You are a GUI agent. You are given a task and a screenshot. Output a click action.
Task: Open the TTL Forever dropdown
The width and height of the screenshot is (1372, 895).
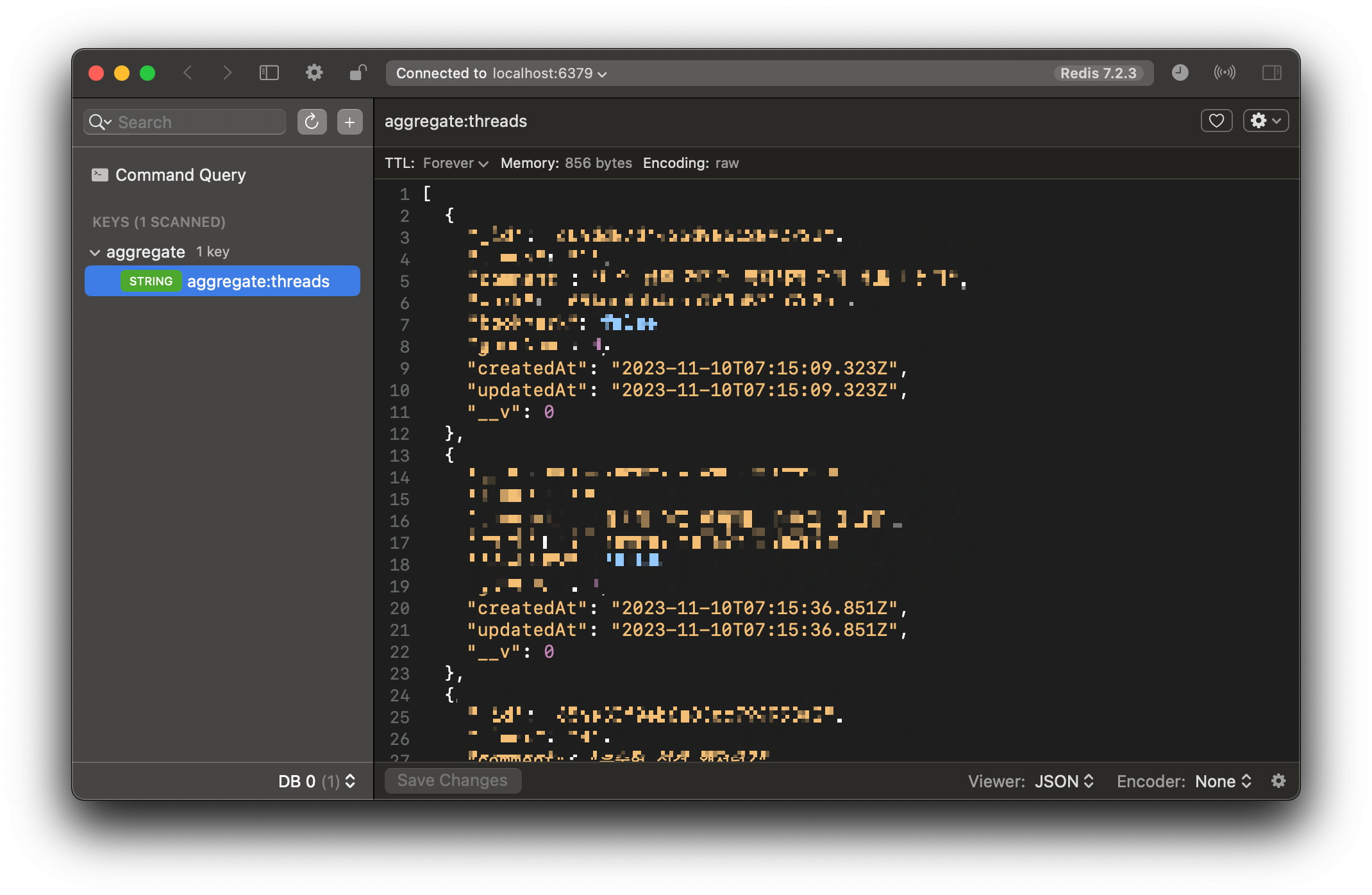click(455, 163)
